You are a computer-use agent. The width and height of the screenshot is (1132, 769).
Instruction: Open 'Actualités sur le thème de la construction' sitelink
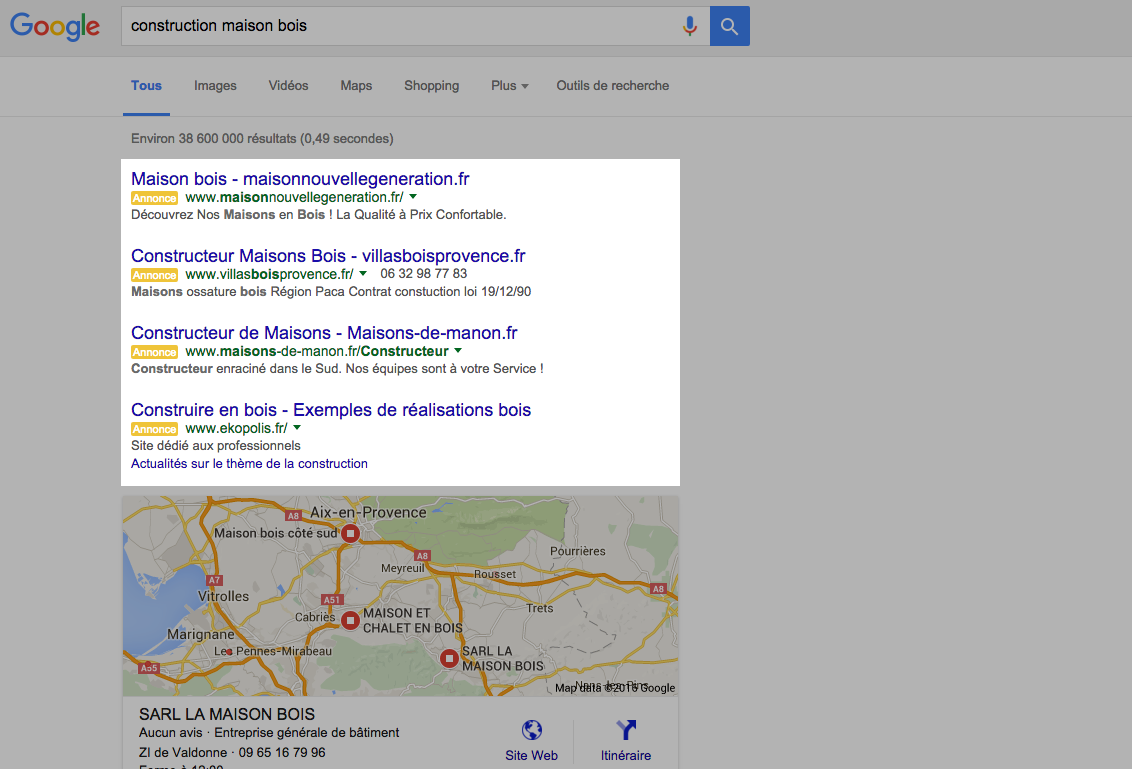pos(249,464)
